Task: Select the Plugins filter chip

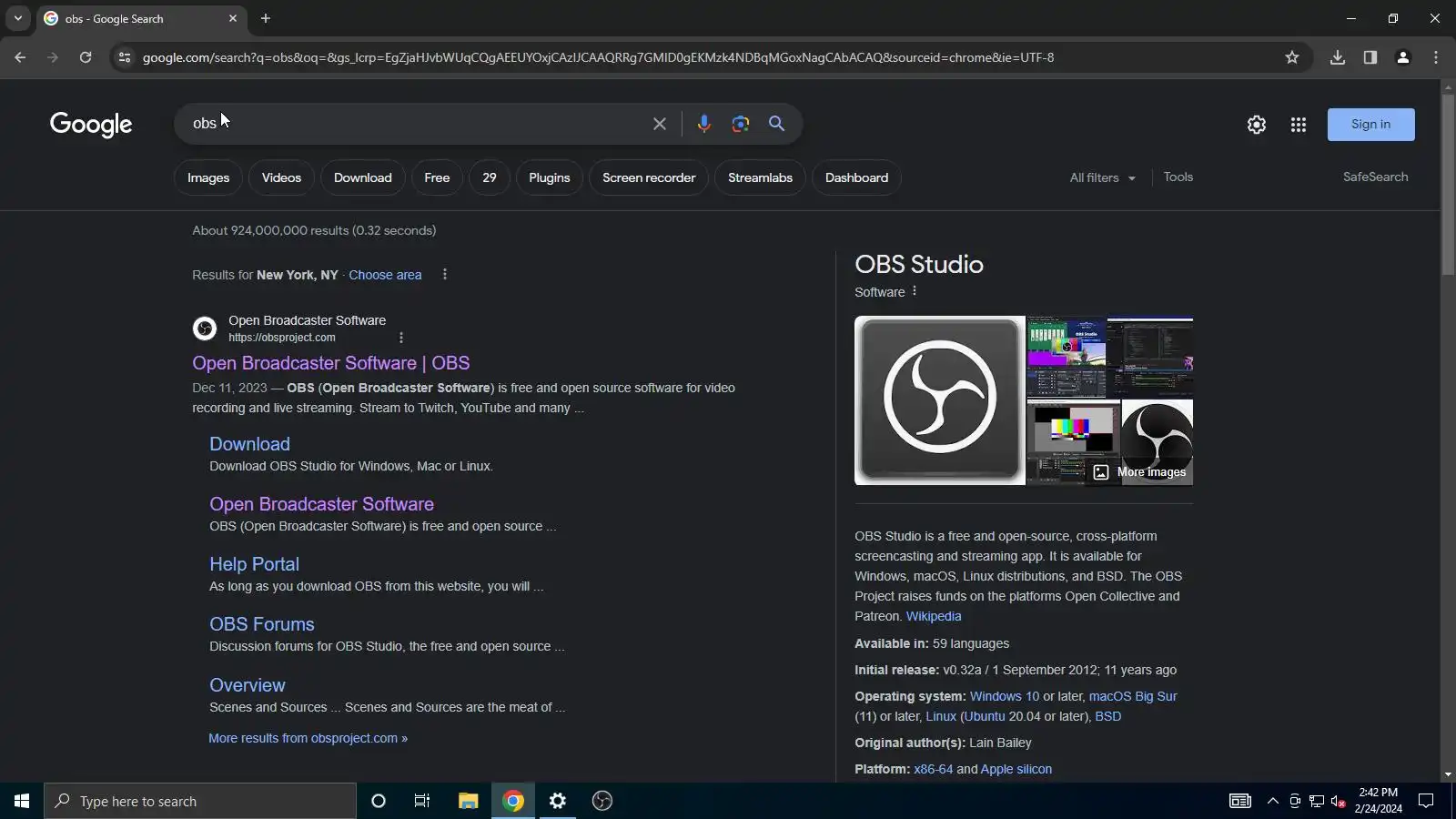Action: [550, 177]
